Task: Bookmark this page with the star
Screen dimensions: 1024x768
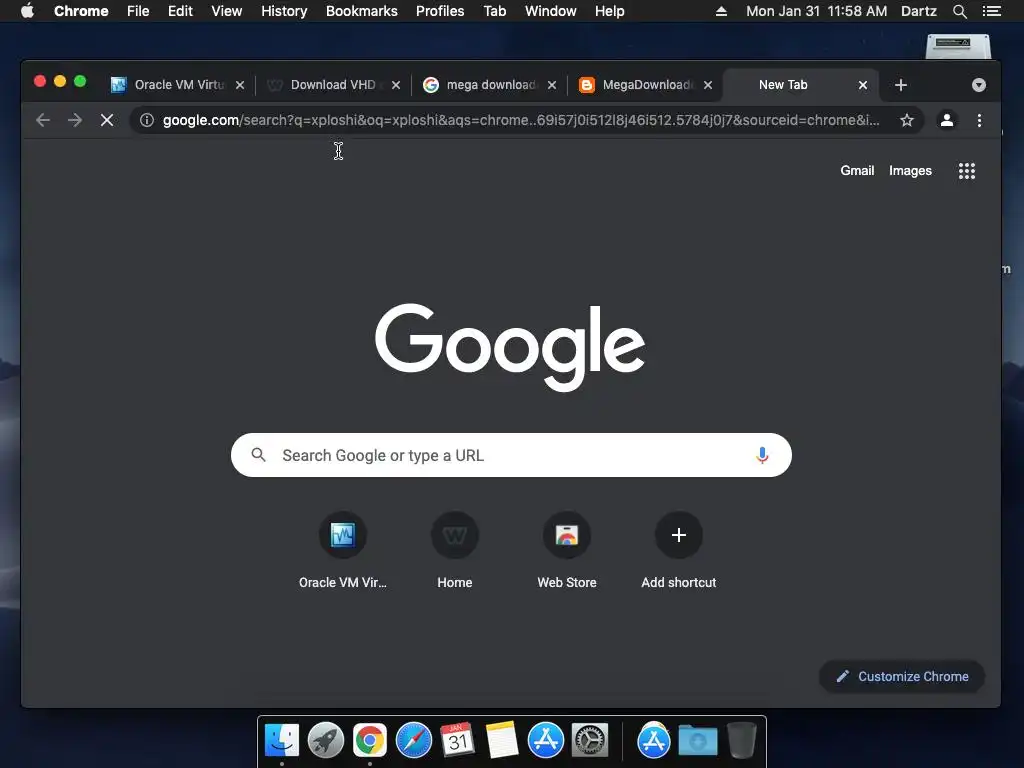Action: [x=906, y=120]
